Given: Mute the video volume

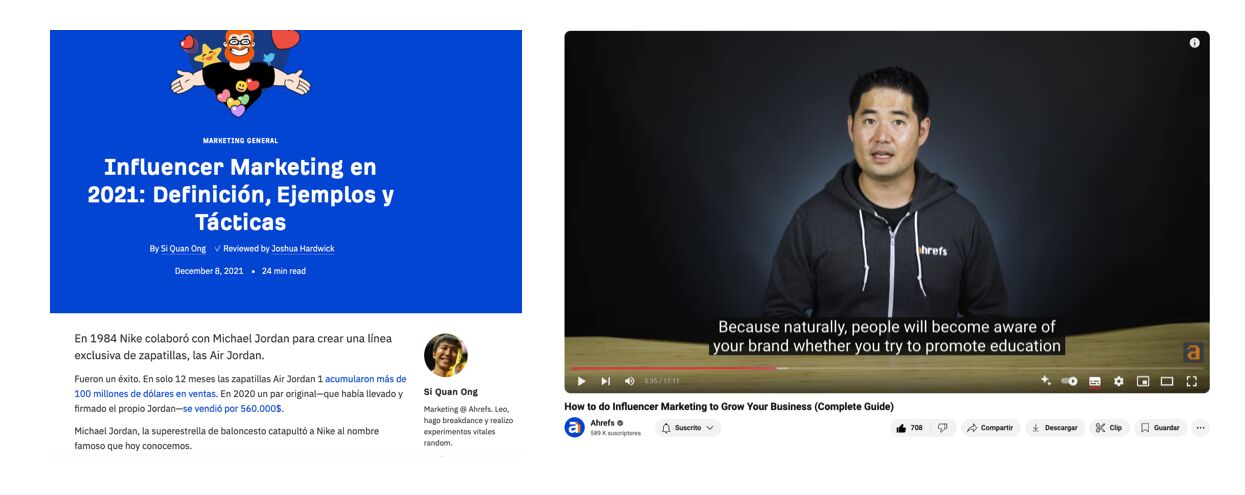Looking at the screenshot, I should pyautogui.click(x=629, y=381).
